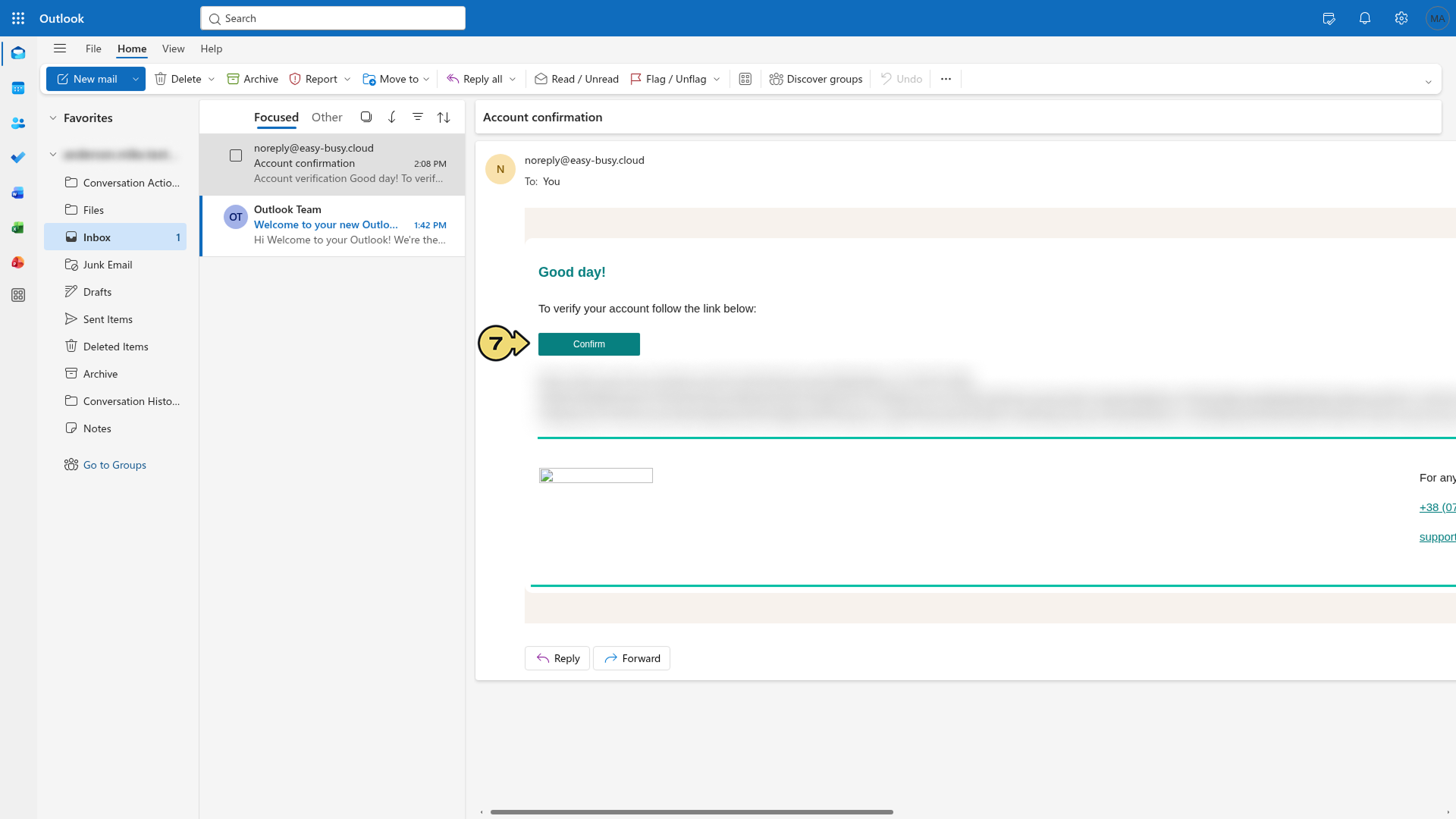Toggle the hamburger navigation pane button
The width and height of the screenshot is (1456, 819).
pyautogui.click(x=60, y=49)
